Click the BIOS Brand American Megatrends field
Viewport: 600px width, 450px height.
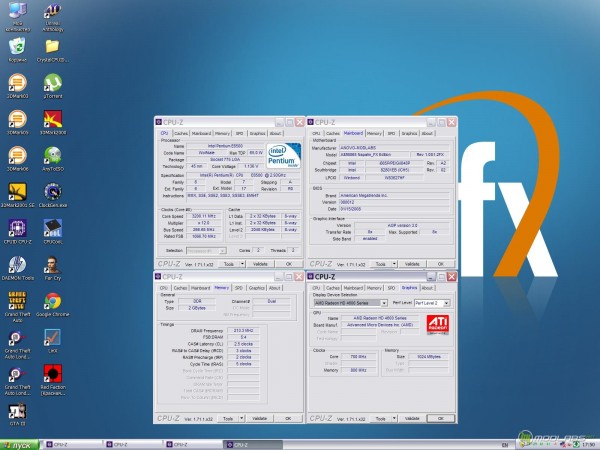coord(394,195)
